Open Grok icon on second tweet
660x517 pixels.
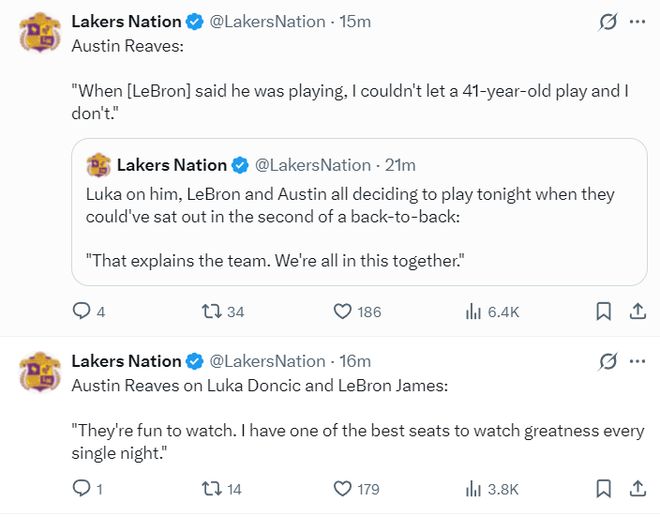[x=605, y=361]
